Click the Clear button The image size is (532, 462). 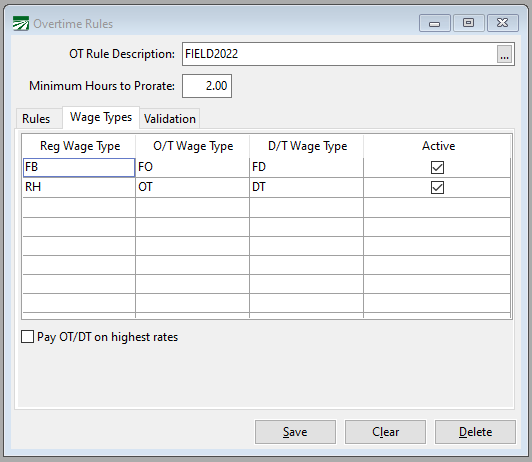[x=385, y=432]
